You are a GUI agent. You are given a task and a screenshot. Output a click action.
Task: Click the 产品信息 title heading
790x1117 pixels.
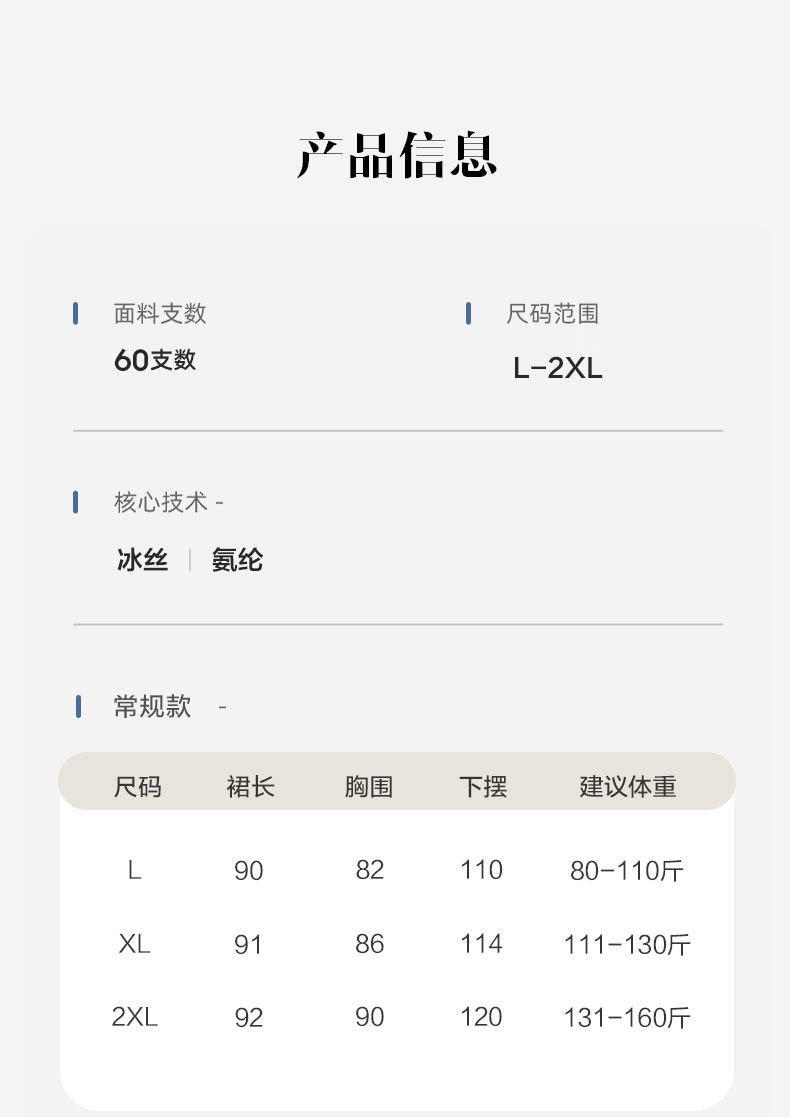(397, 155)
